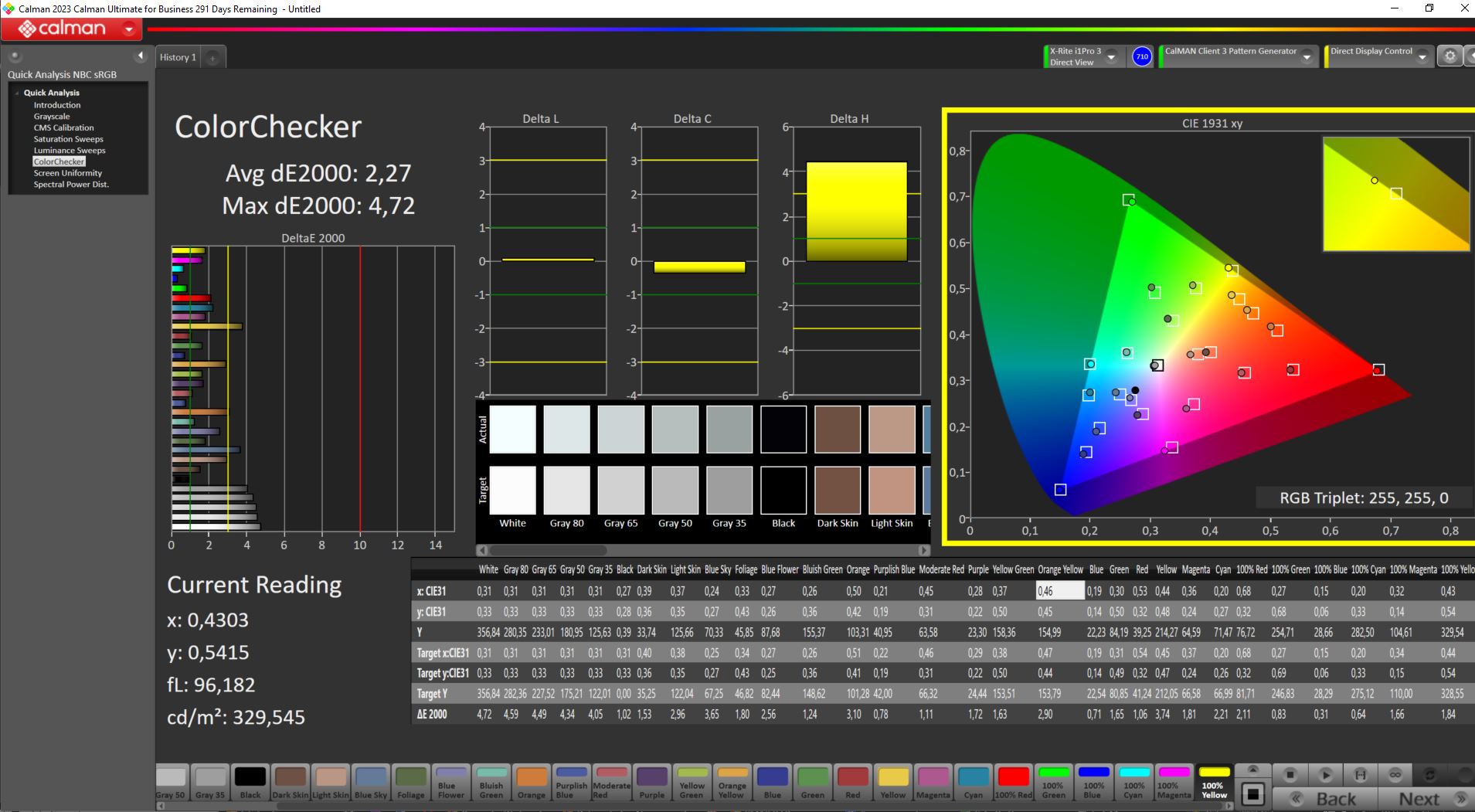Image resolution: width=1475 pixels, height=812 pixels.
Task: Click the read series bracket icon
Action: [1361, 774]
